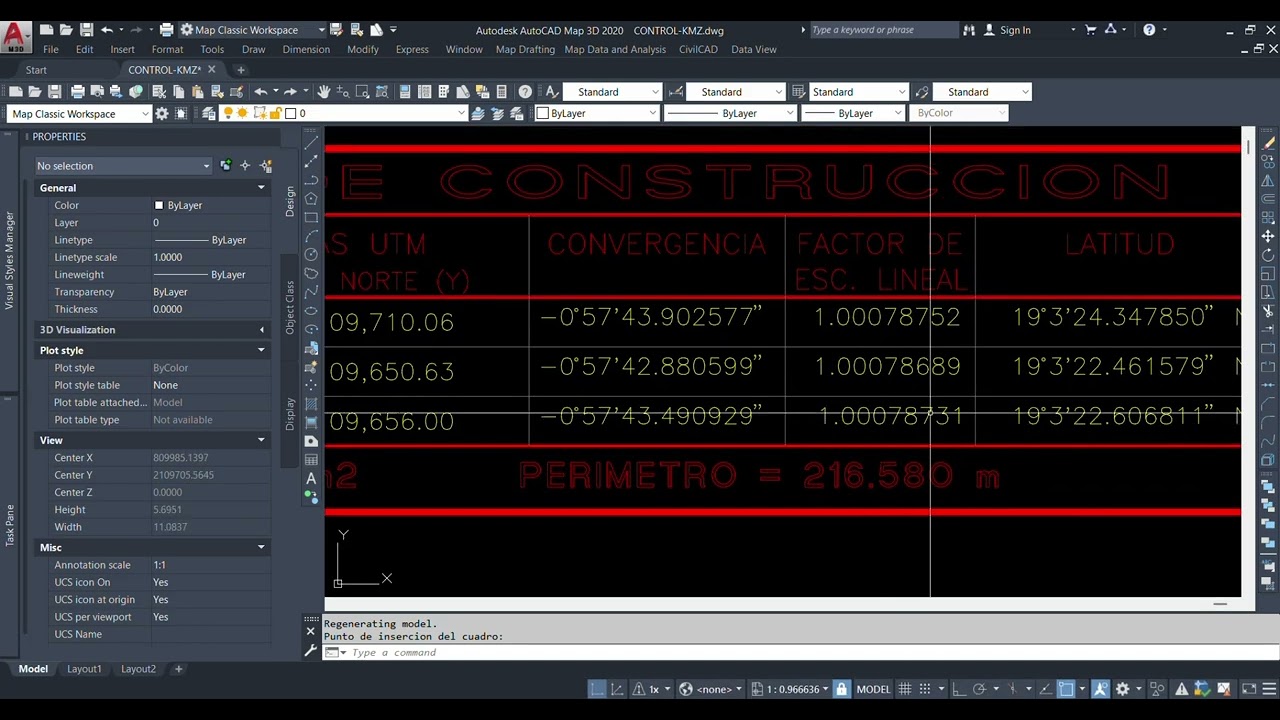Add new drawing tab with plus button
The image size is (1280, 720).
pyautogui.click(x=240, y=70)
